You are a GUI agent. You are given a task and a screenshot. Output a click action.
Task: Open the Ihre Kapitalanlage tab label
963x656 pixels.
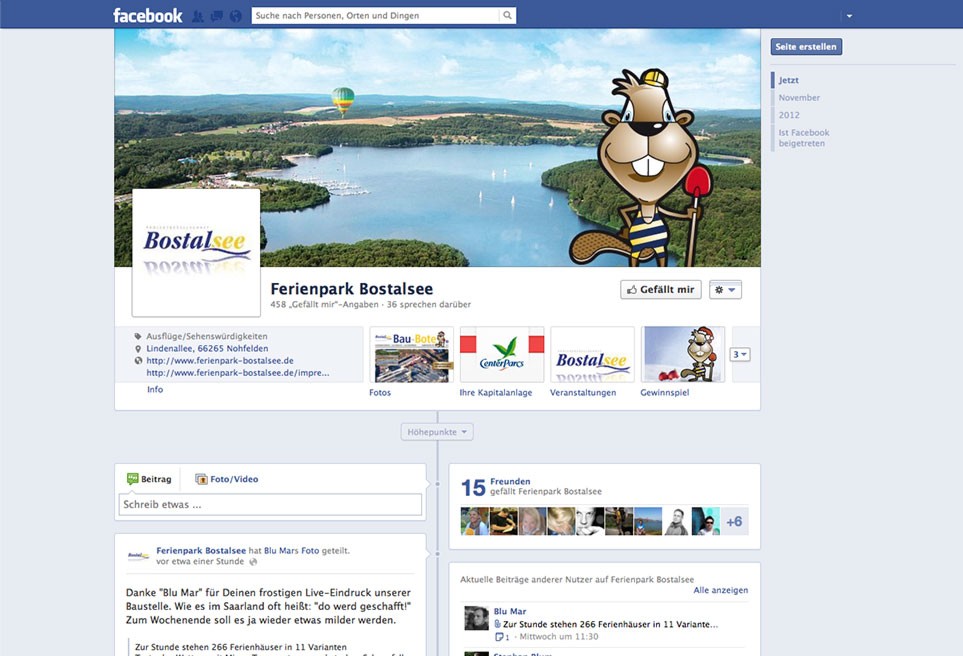click(496, 392)
